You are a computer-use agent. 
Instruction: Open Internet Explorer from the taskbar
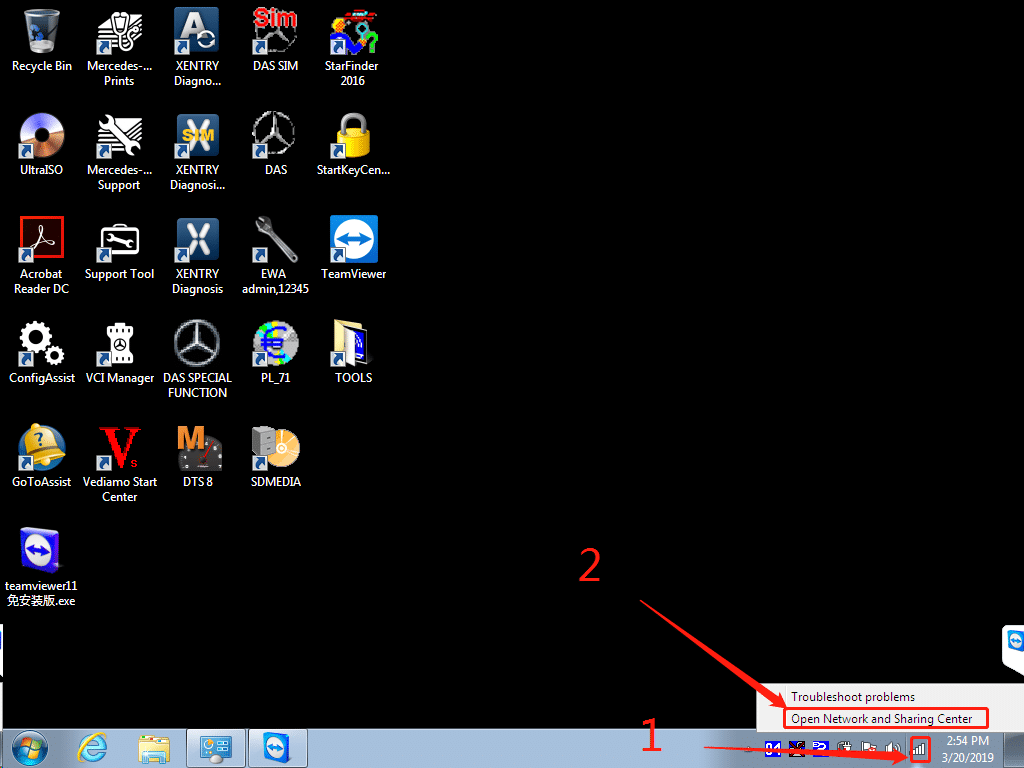(93, 748)
